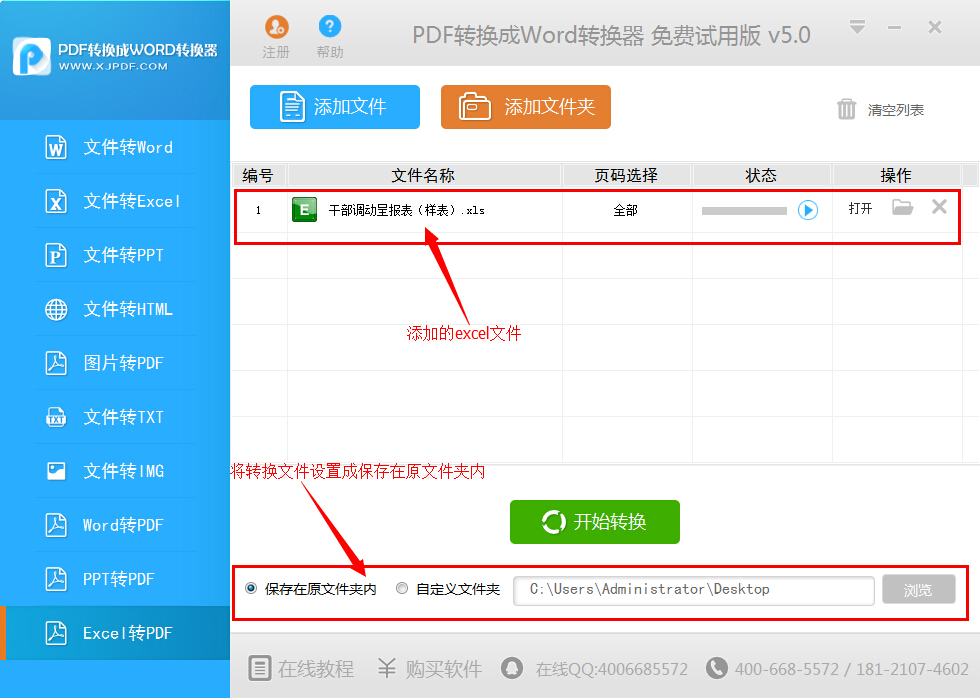Open the 在线教程 tutorial menu
Viewport: 980px width, 698px height.
click(300, 669)
